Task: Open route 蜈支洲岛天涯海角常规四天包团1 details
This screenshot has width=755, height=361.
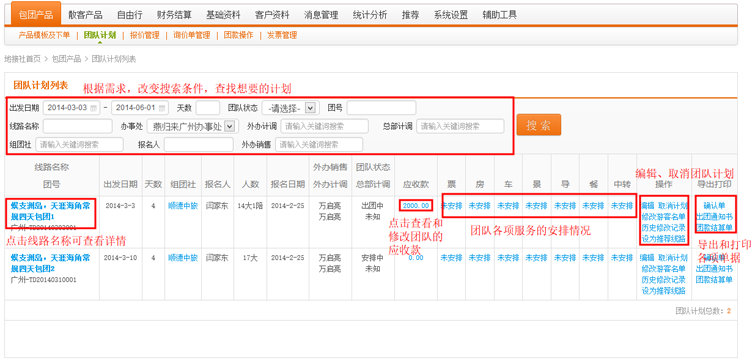Action: 50,211
